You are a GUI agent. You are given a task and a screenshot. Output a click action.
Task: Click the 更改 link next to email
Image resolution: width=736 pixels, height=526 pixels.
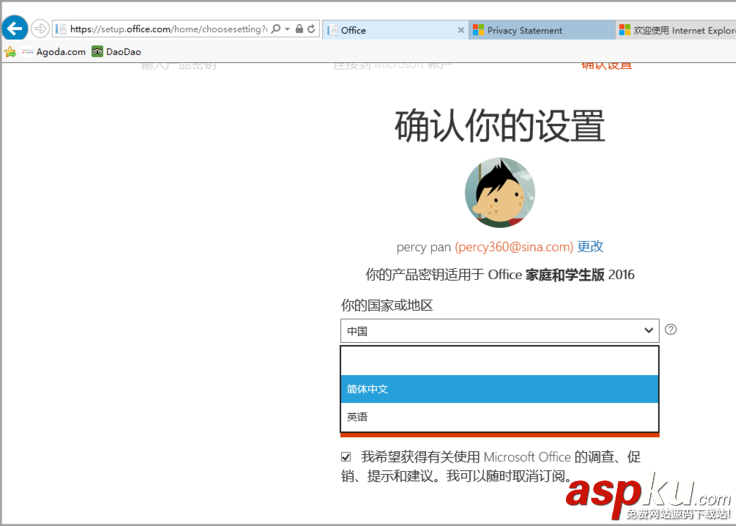[590, 246]
